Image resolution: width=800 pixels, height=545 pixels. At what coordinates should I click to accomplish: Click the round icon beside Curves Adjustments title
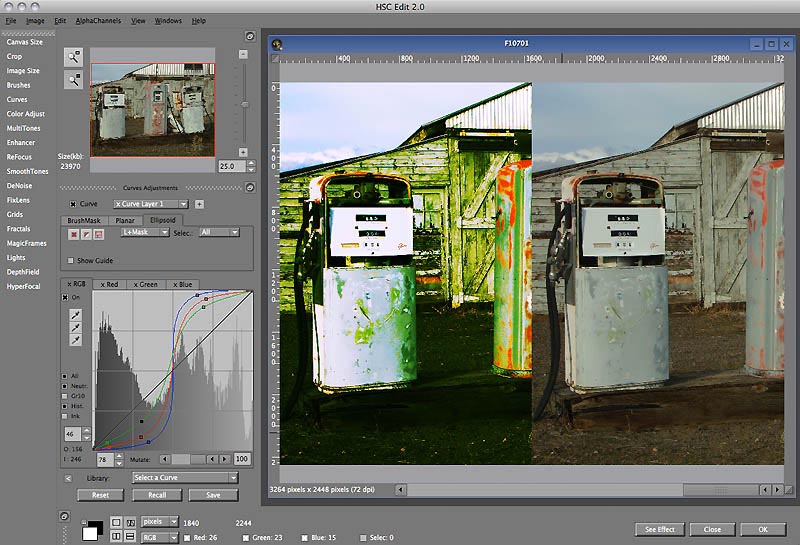click(250, 187)
